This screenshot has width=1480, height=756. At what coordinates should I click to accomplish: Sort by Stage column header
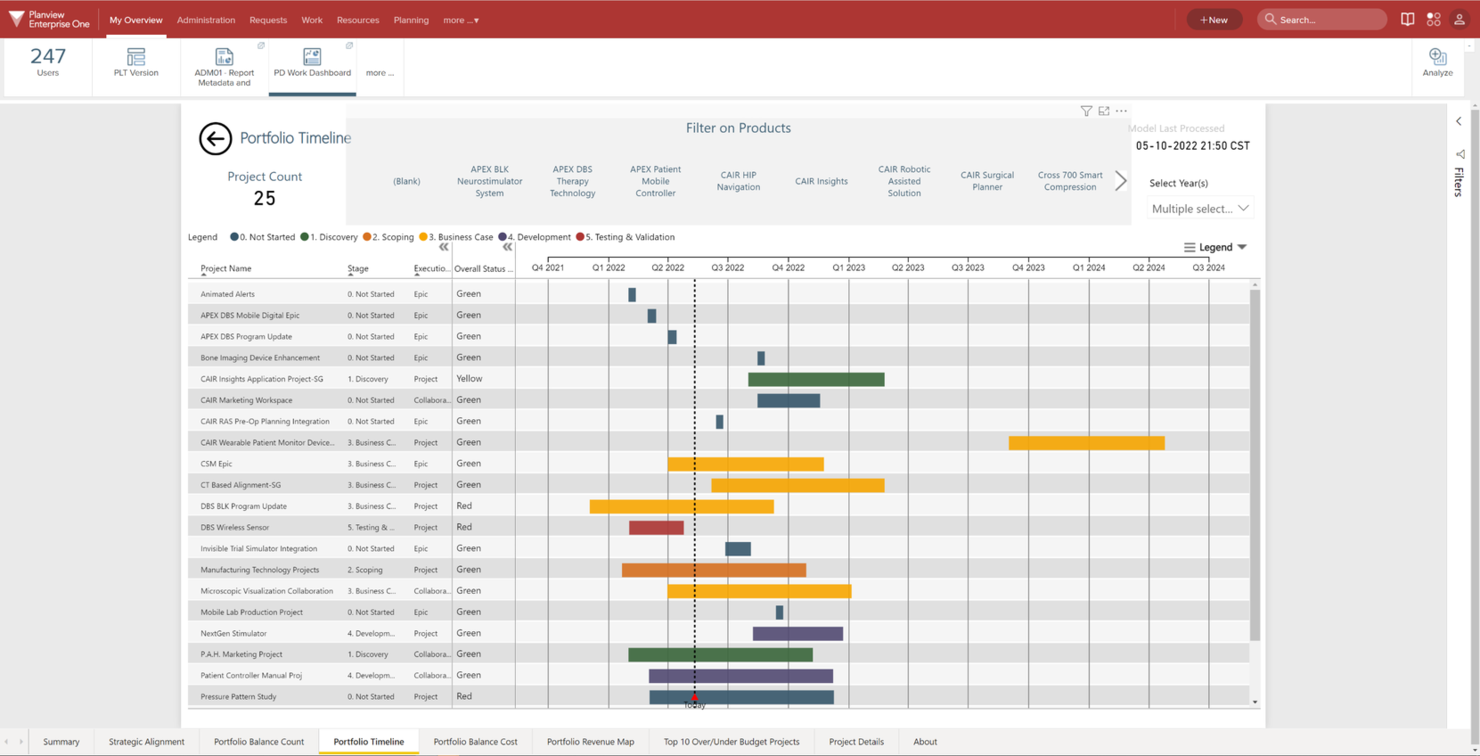pyautogui.click(x=358, y=269)
